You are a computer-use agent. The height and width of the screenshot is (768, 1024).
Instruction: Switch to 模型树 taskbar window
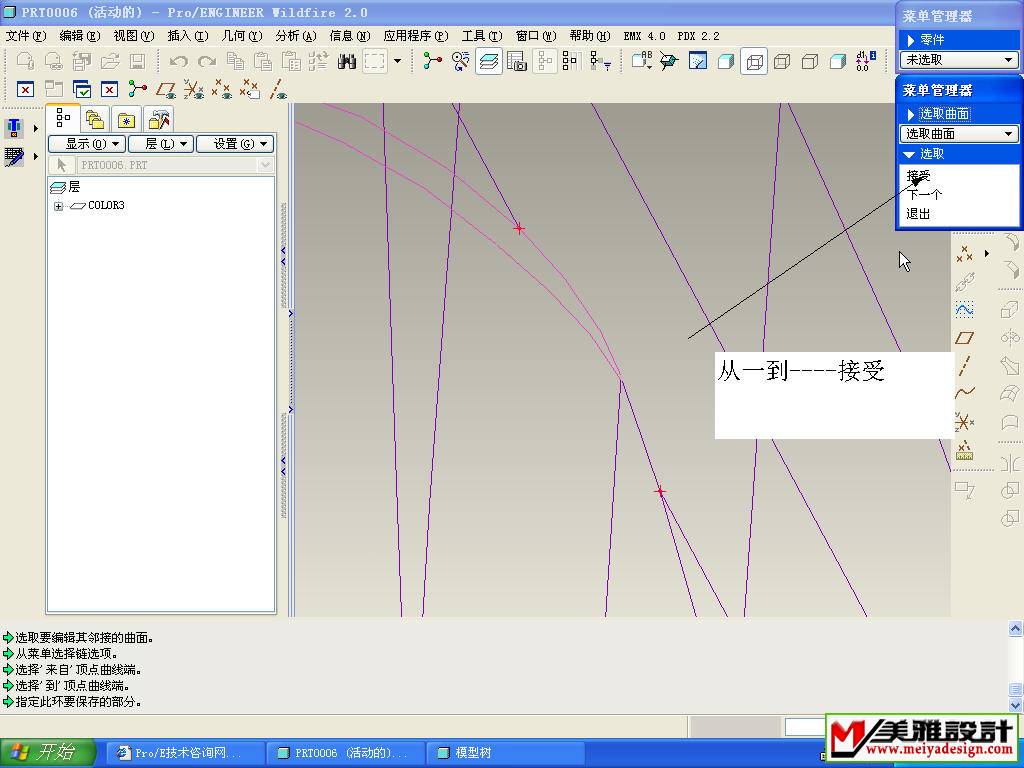click(504, 753)
